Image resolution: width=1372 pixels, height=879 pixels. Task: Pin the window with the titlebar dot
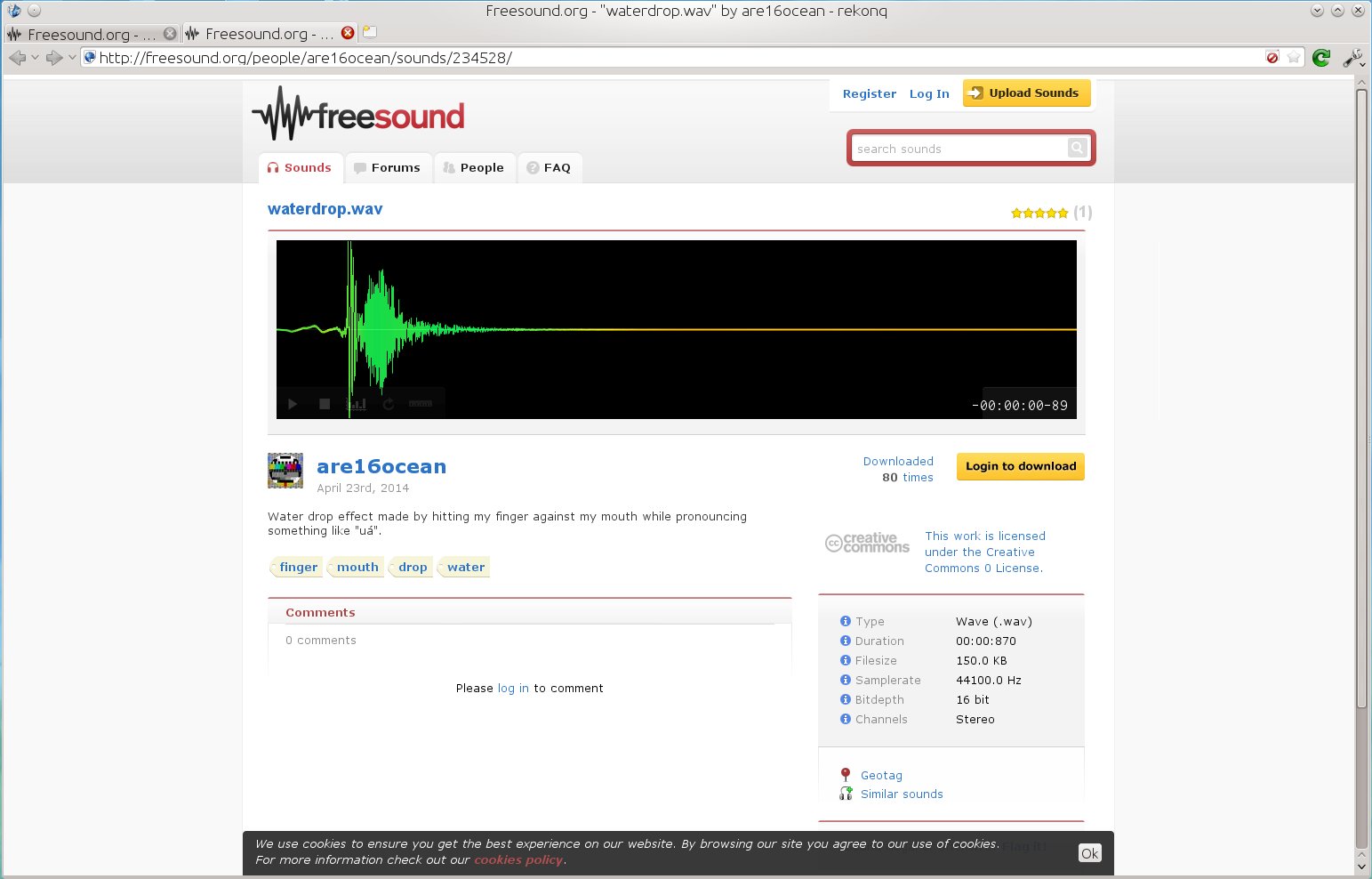tap(34, 11)
